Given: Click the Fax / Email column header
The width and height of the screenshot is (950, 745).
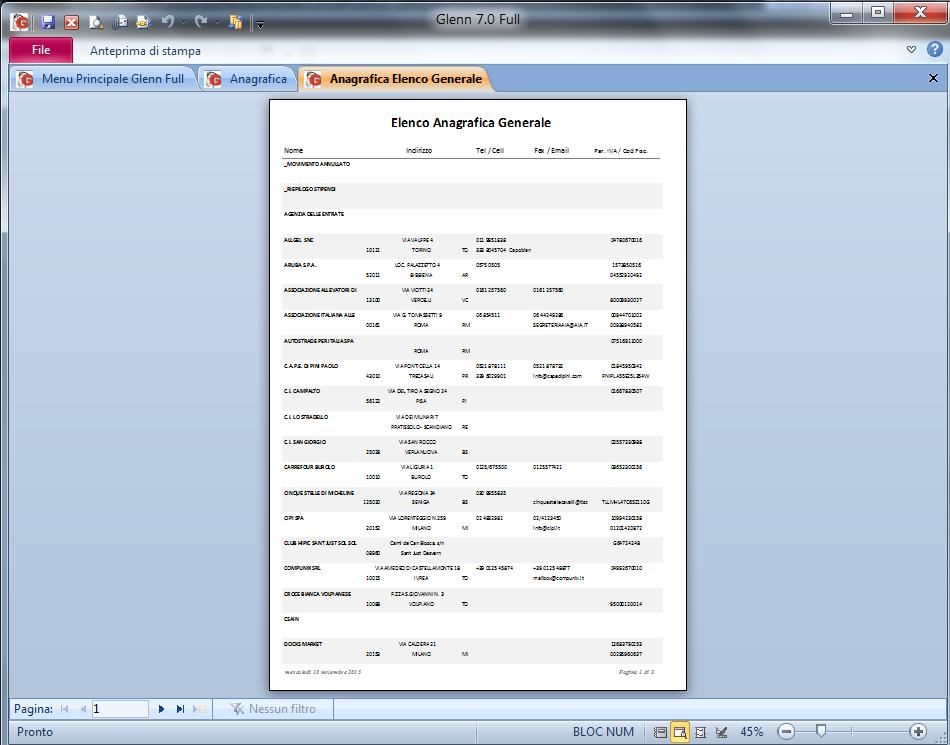Looking at the screenshot, I should pos(551,150).
